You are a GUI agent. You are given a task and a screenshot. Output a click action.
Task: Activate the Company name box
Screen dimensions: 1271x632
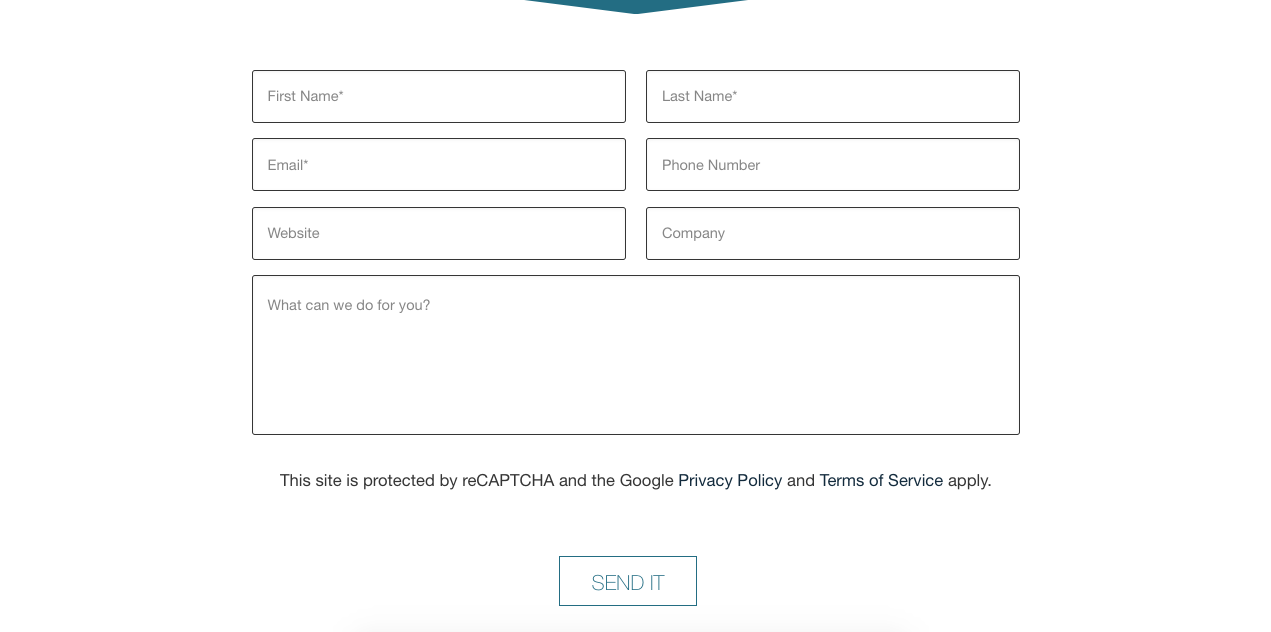(832, 233)
